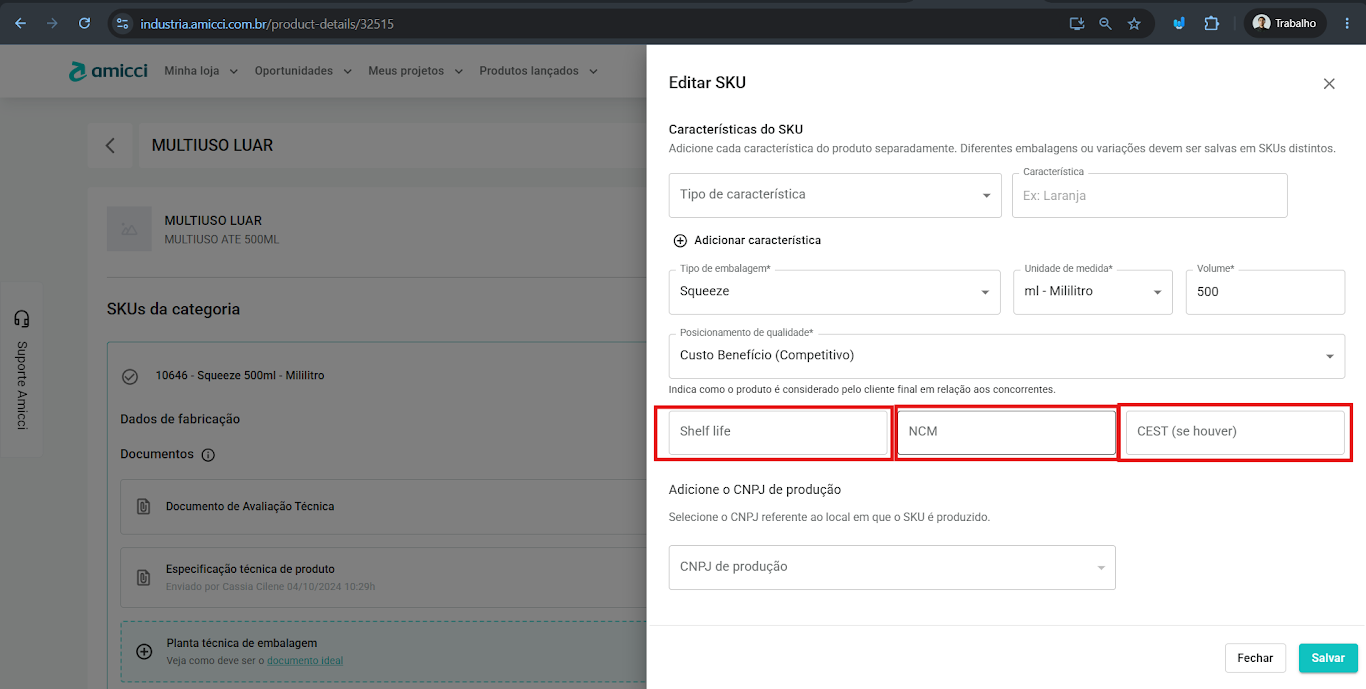This screenshot has height=689, width=1366.
Task: Click the plus icon for Planta técnica de embalagem
Action: [x=144, y=651]
